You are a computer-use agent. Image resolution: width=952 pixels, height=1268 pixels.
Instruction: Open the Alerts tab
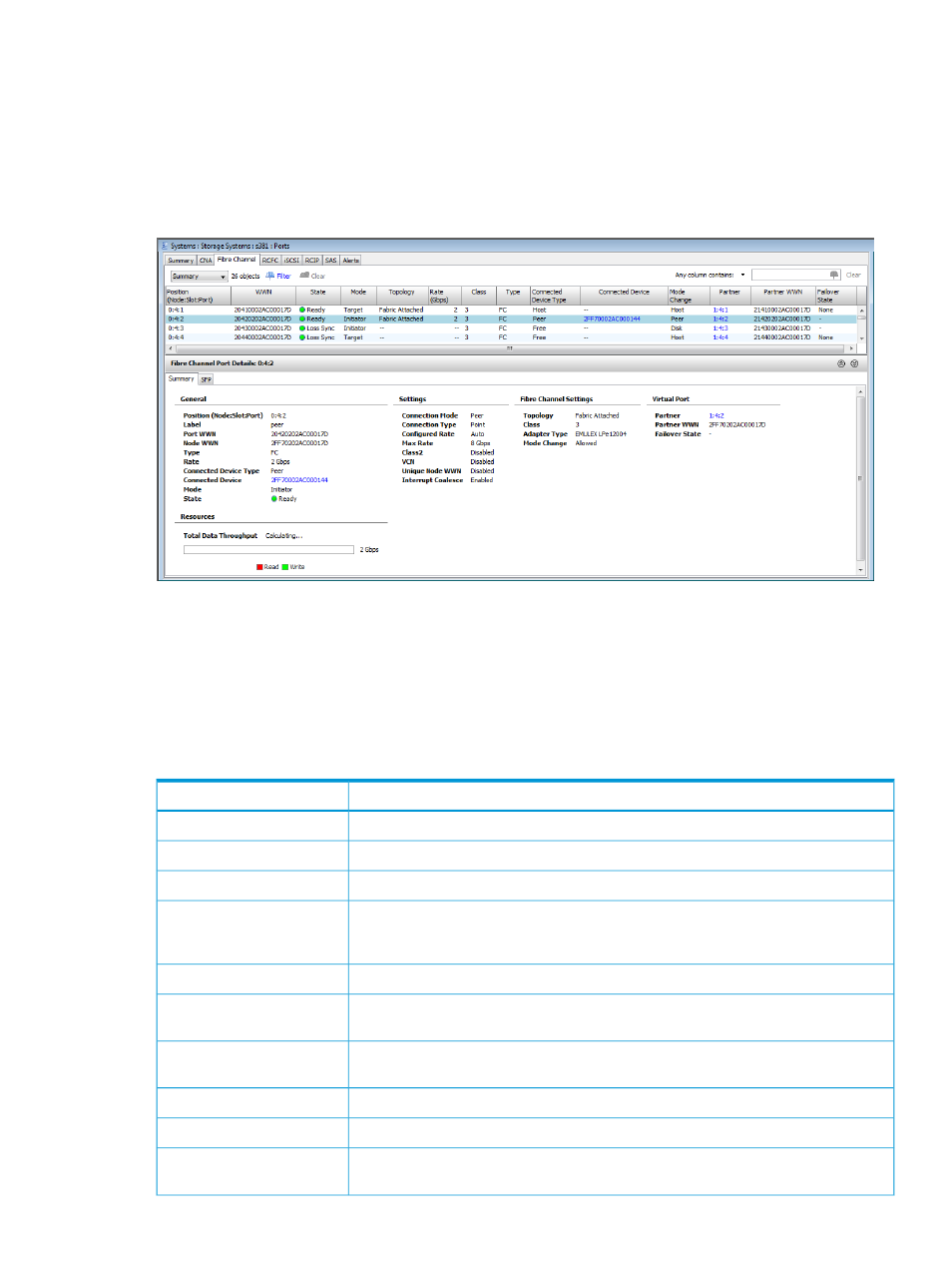(x=351, y=260)
